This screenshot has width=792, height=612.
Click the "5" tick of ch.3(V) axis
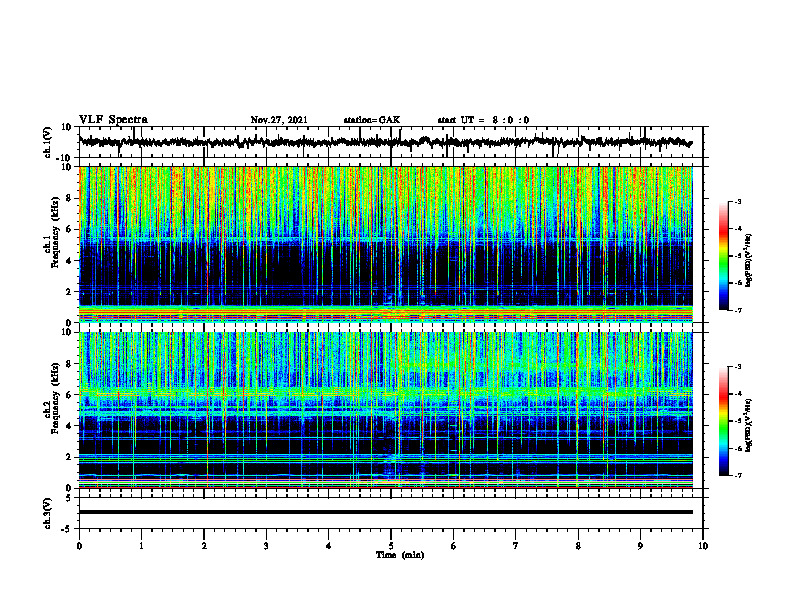[70, 498]
